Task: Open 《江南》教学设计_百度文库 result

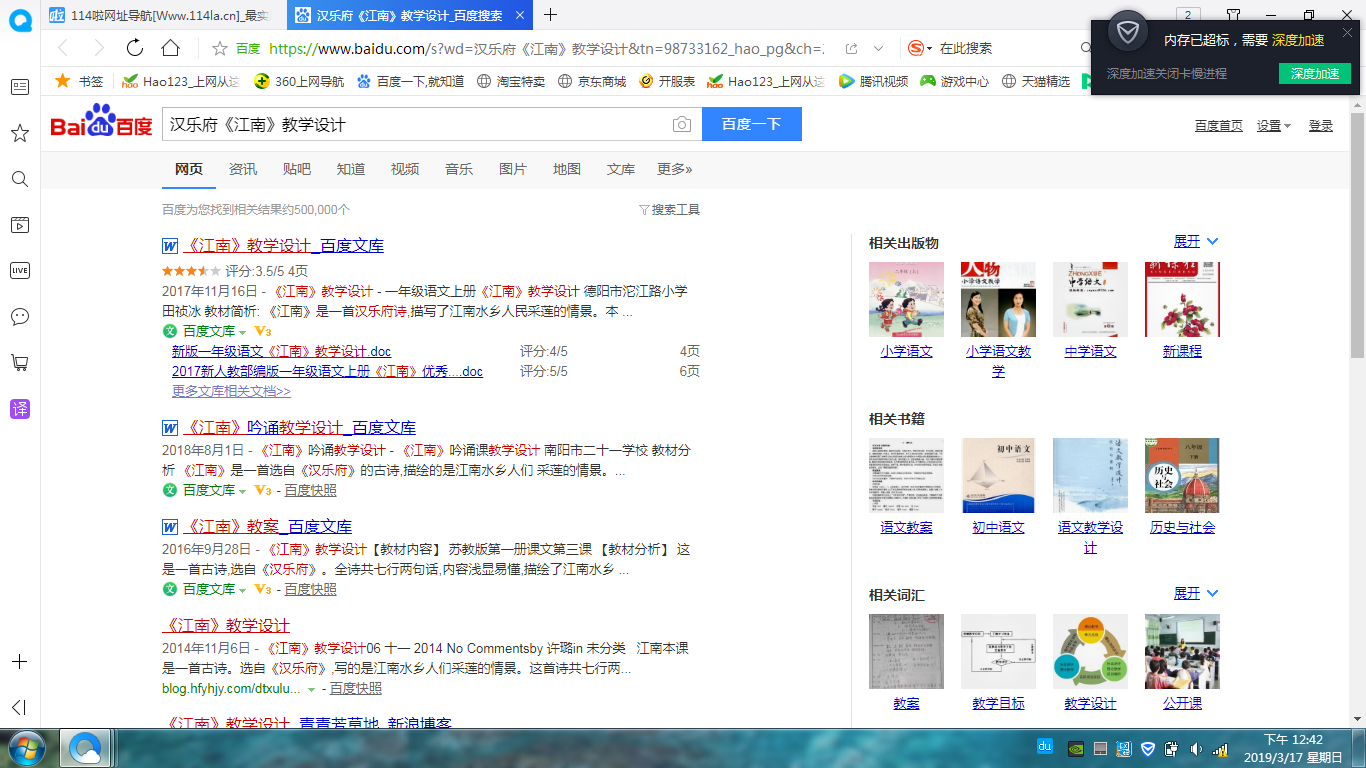Action: (284, 246)
